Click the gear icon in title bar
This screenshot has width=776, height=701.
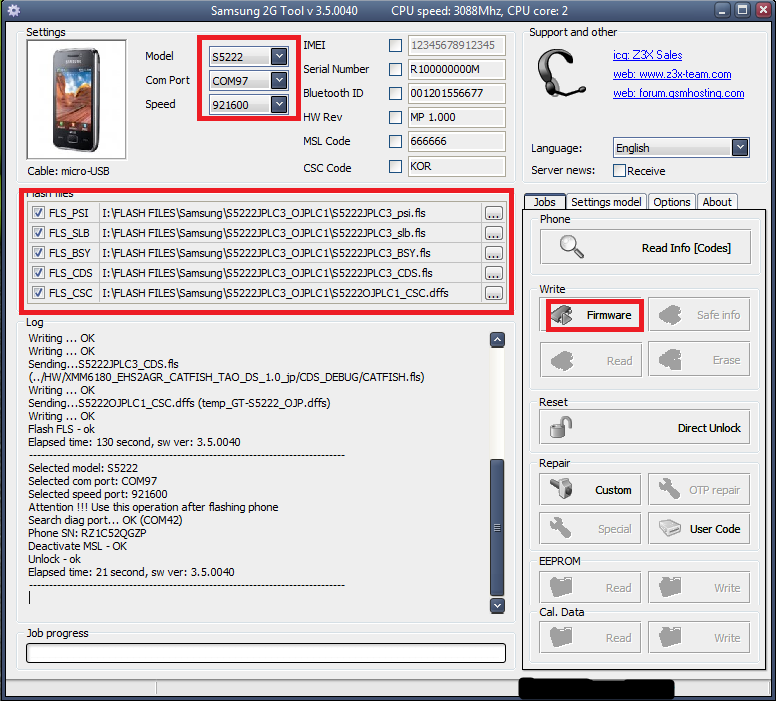pos(13,10)
